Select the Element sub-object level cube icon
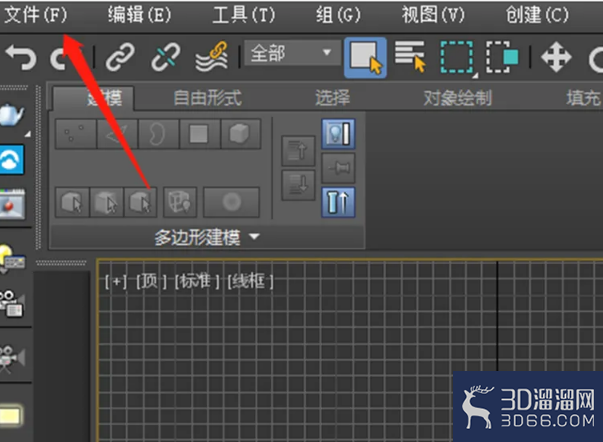 pos(241,134)
